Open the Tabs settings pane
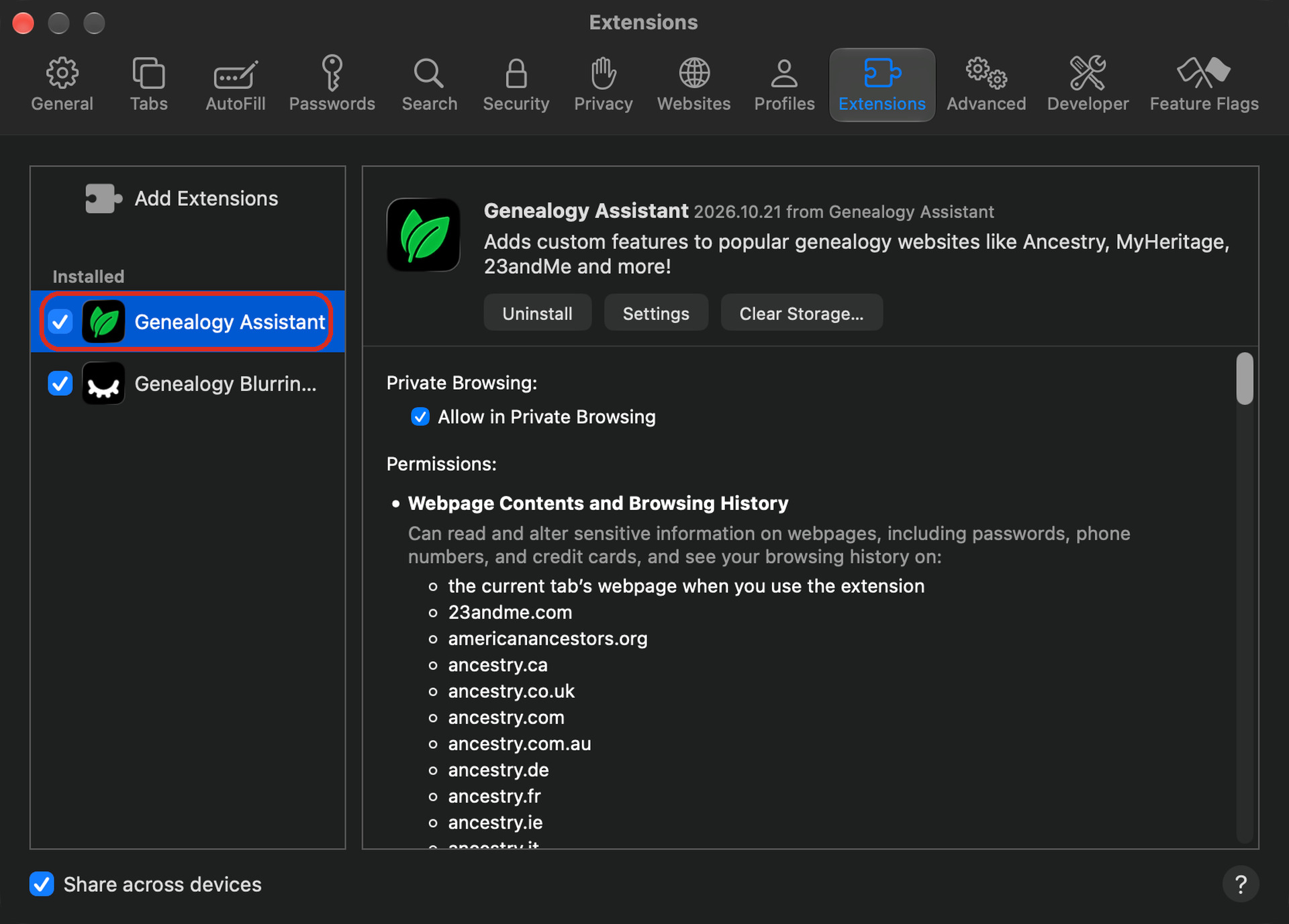This screenshot has width=1289, height=924. coord(148,85)
